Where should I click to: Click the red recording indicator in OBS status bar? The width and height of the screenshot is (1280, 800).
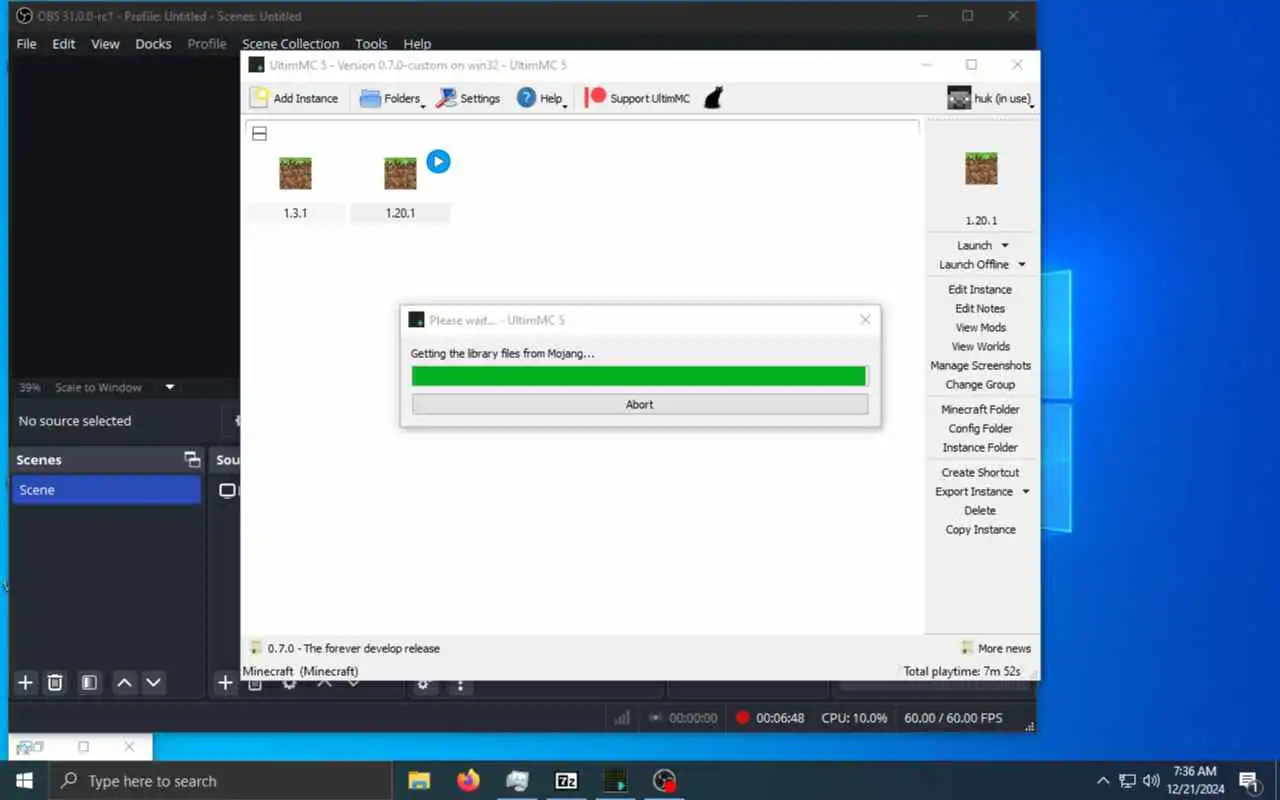[x=742, y=718]
